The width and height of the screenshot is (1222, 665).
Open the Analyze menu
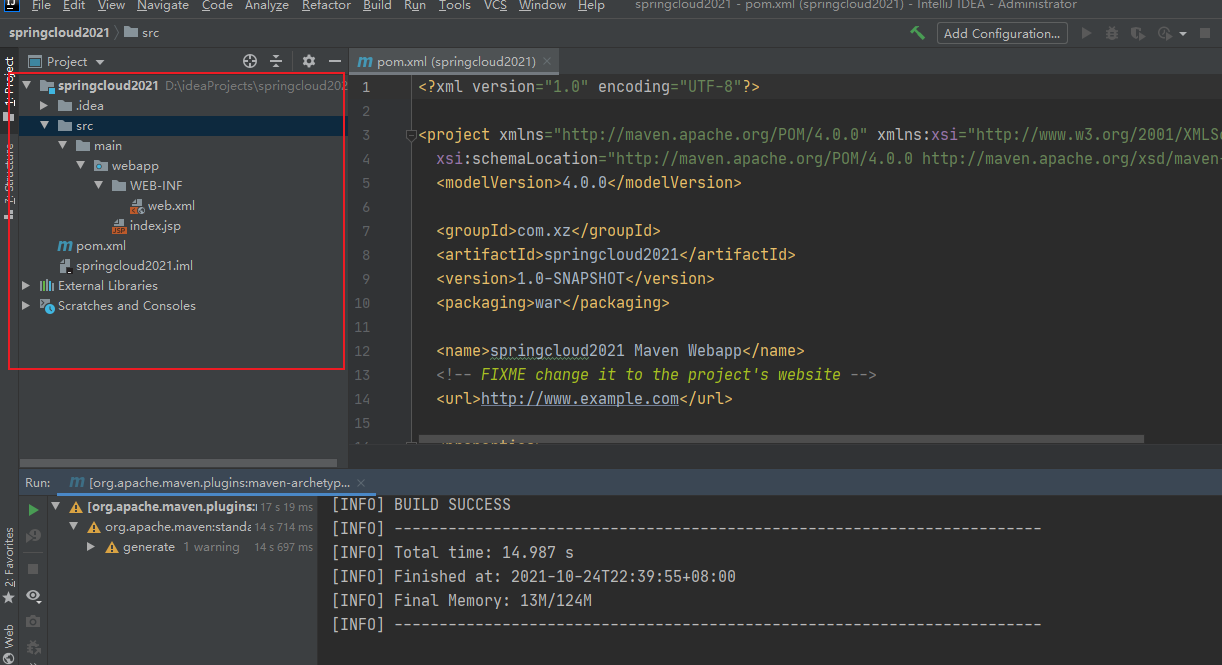point(266,6)
